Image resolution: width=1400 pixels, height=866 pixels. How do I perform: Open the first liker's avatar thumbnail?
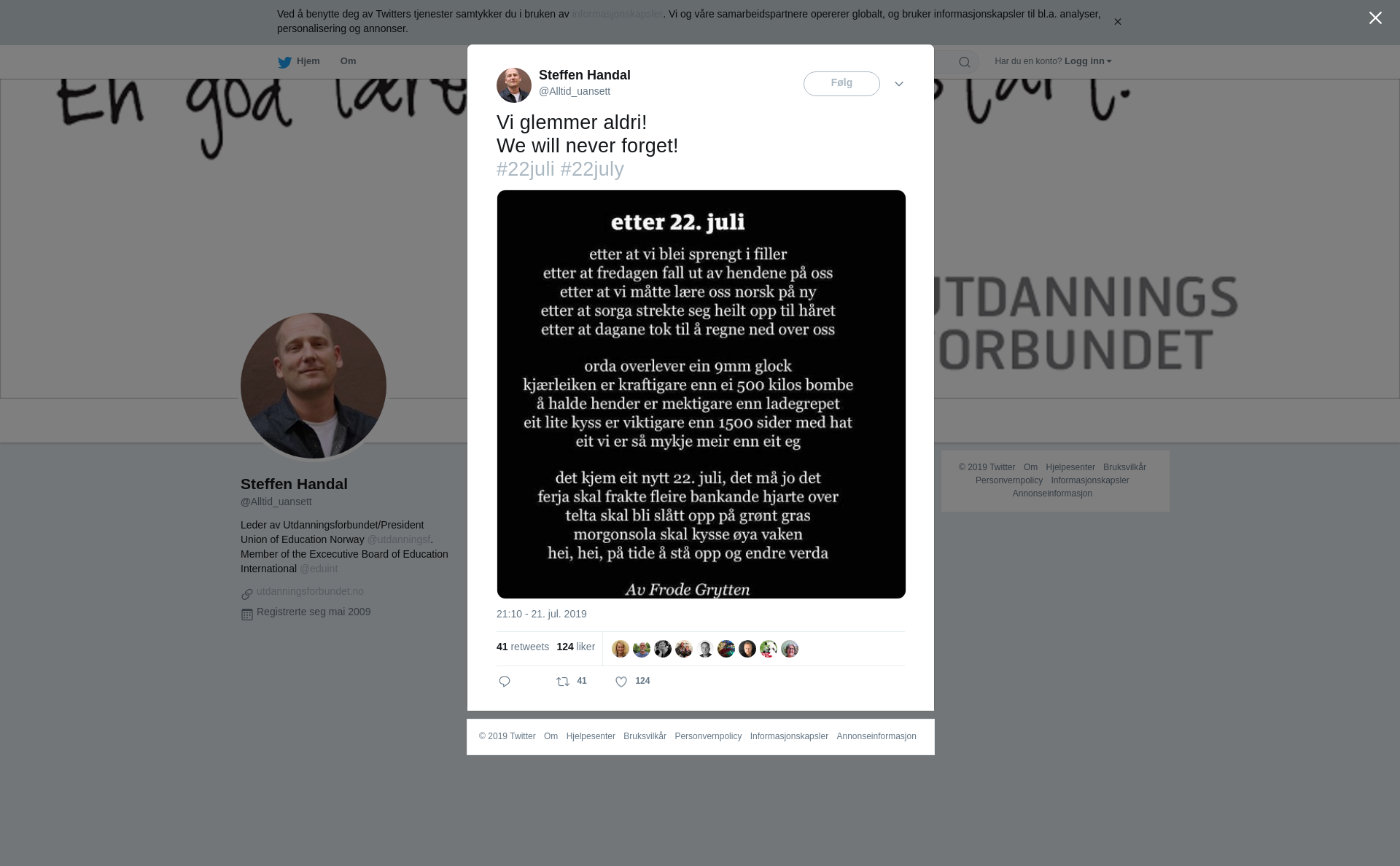[x=621, y=649]
